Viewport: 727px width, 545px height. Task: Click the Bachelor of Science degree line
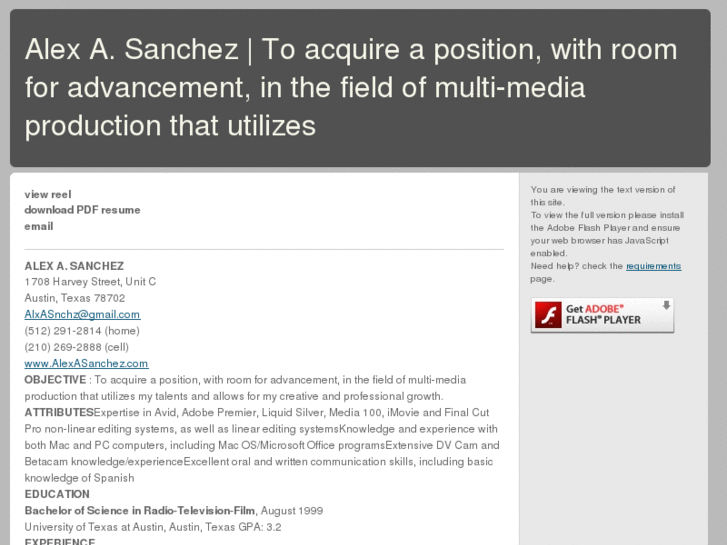pyautogui.click(x=174, y=511)
